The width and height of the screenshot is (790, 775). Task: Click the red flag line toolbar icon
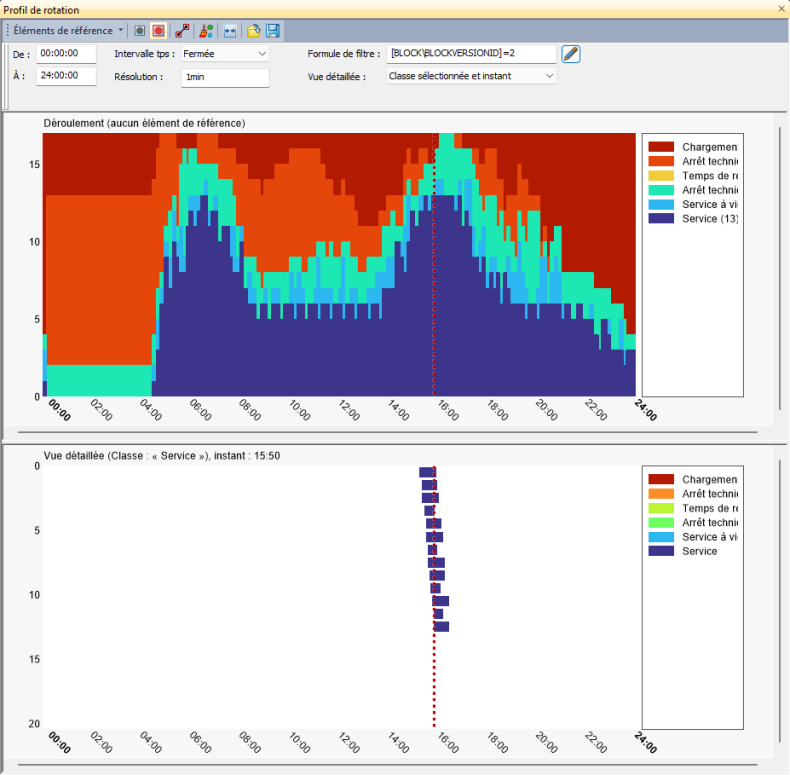click(183, 31)
